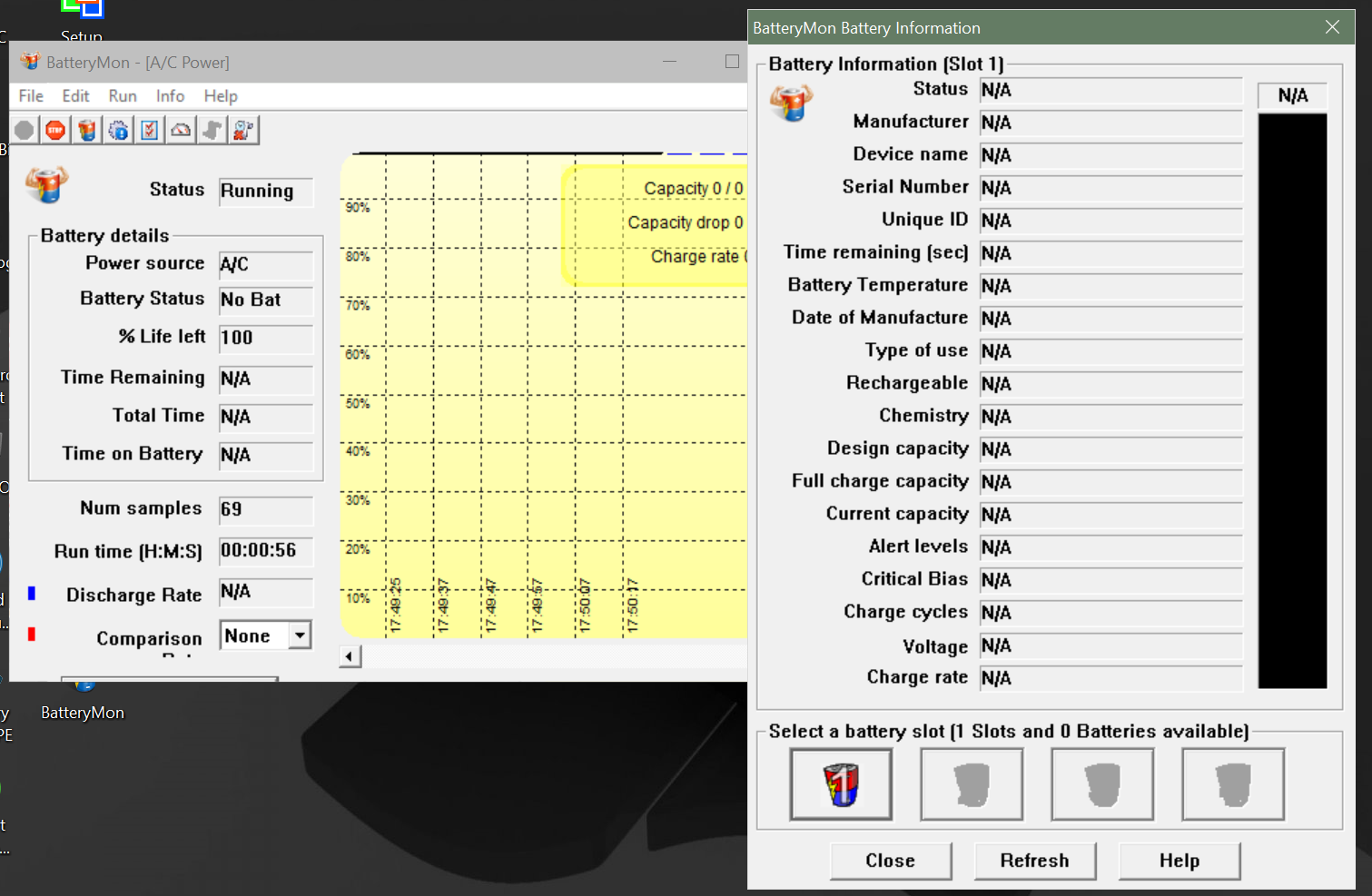Click the Time Remaining N/A field
Image resolution: width=1372 pixels, height=896 pixels.
click(266, 379)
